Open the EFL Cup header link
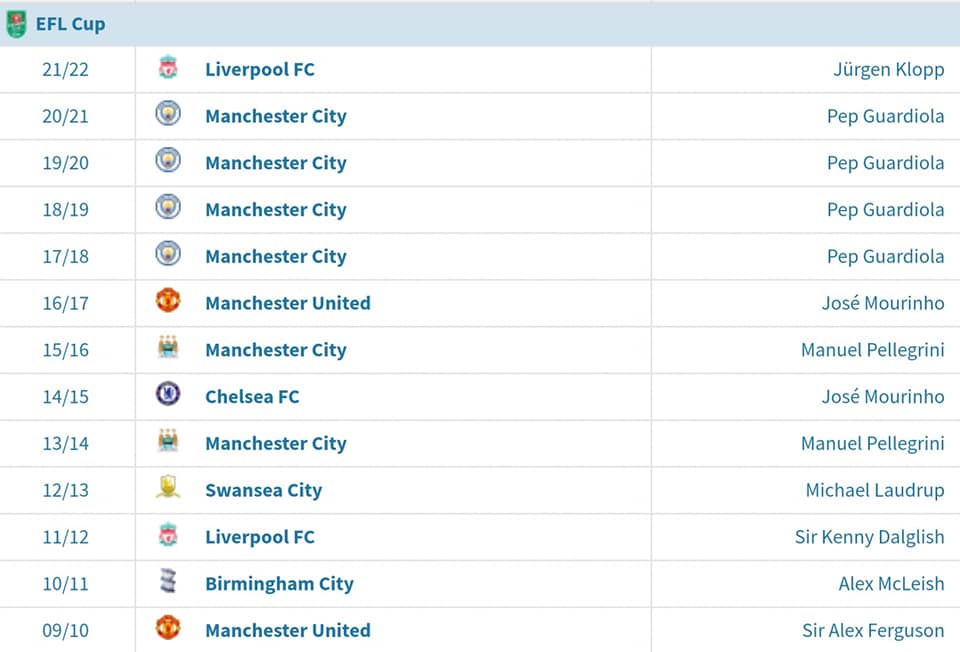 70,24
